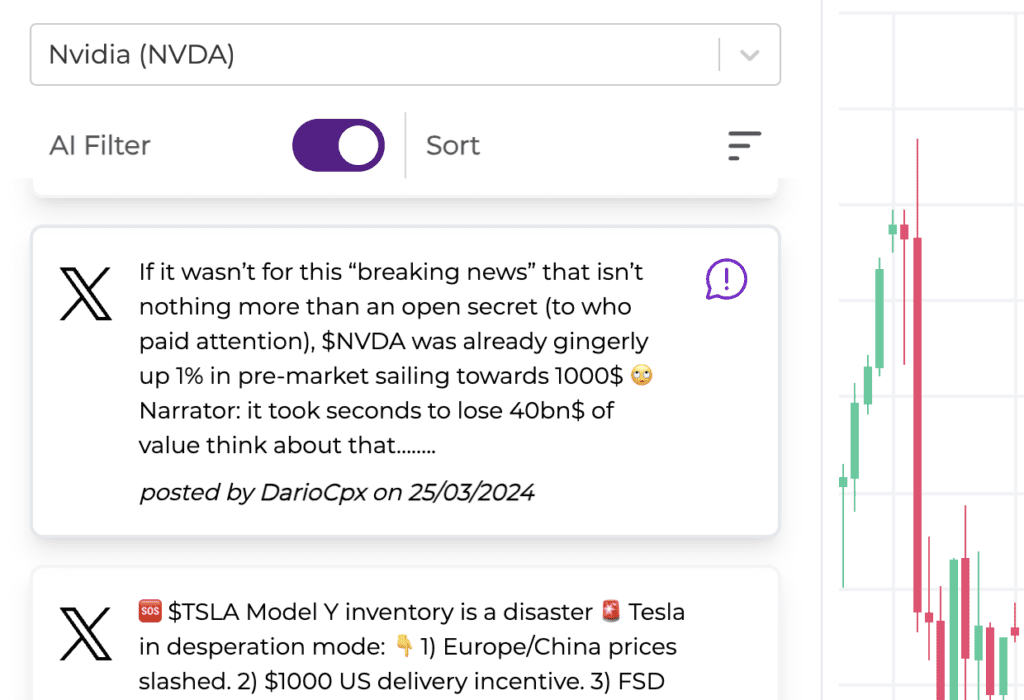Click the red SOS emoji in Tesla post

pos(150,610)
